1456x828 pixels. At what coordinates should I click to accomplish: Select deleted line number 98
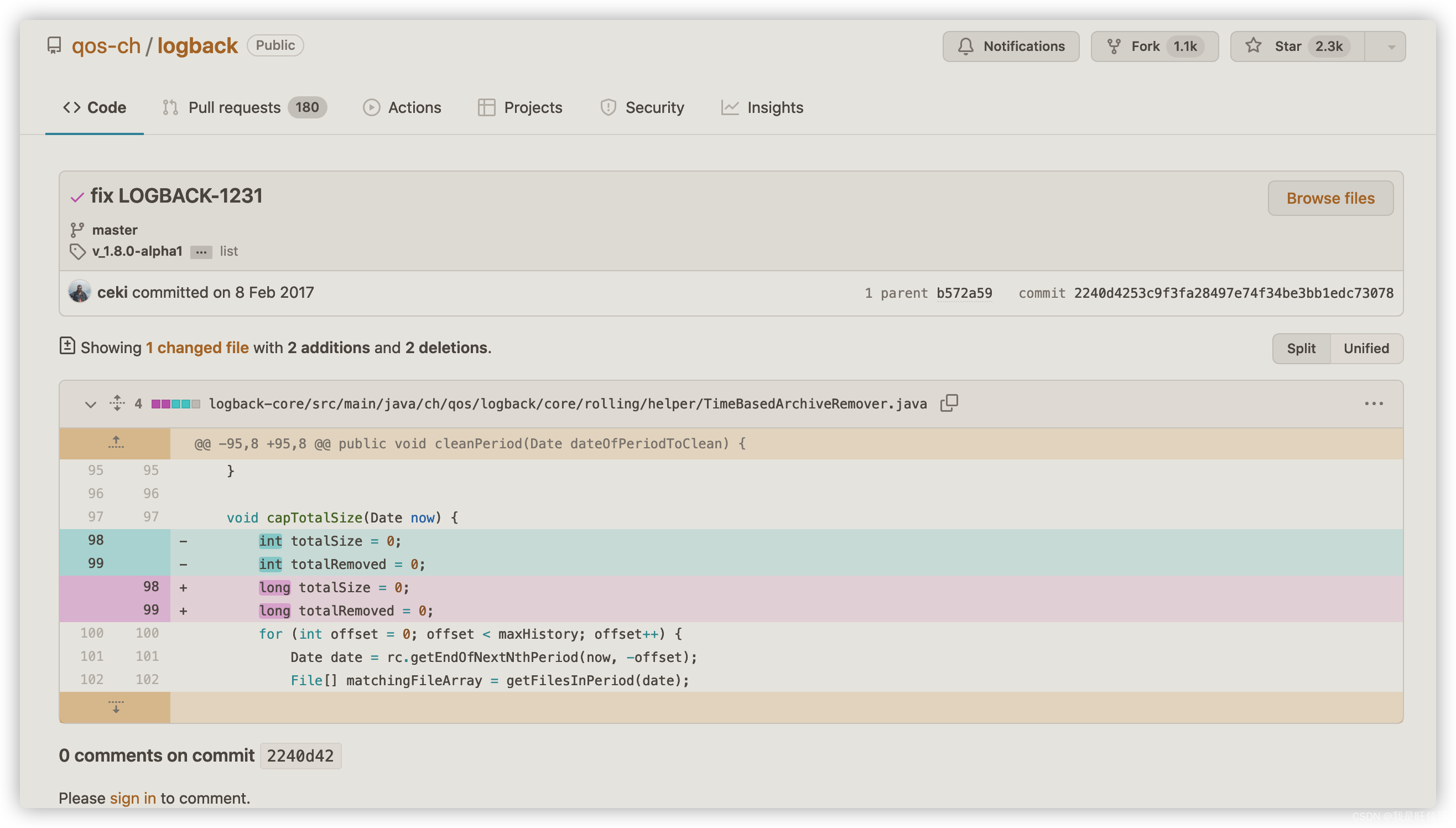(96, 540)
